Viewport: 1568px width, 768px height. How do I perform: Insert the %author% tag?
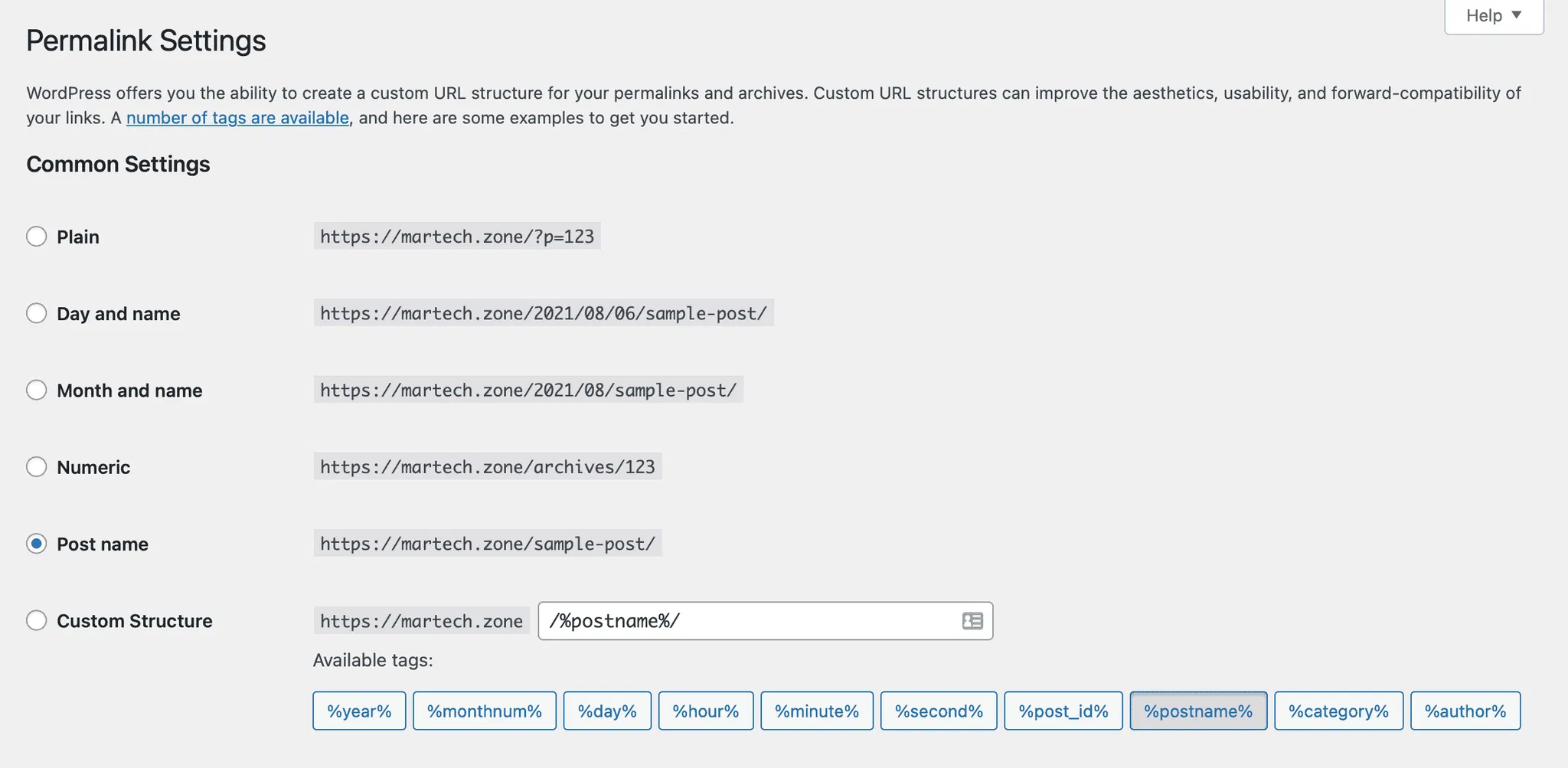pyautogui.click(x=1465, y=711)
